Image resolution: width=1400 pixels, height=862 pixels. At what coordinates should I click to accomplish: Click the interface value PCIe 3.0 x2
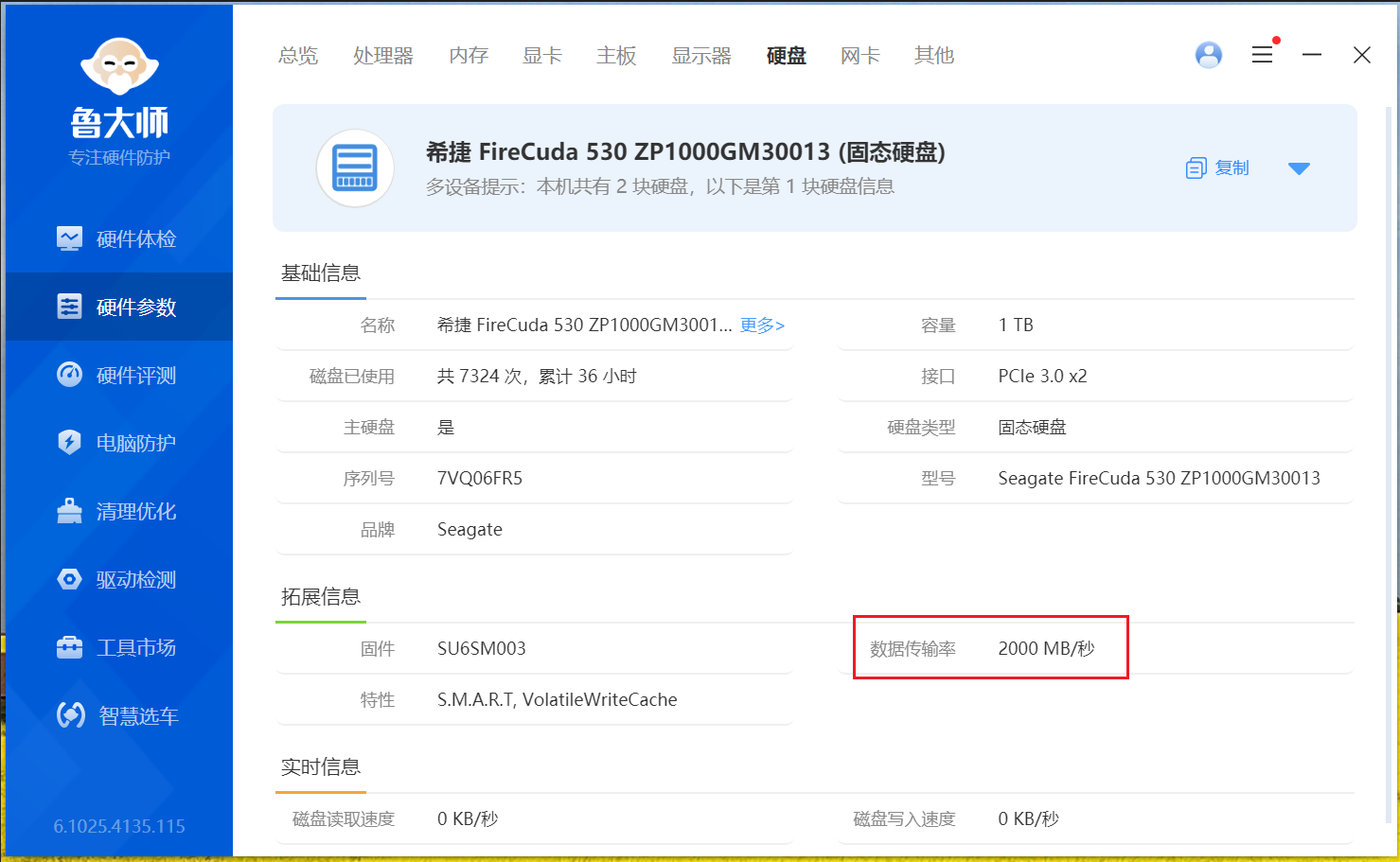[1042, 376]
